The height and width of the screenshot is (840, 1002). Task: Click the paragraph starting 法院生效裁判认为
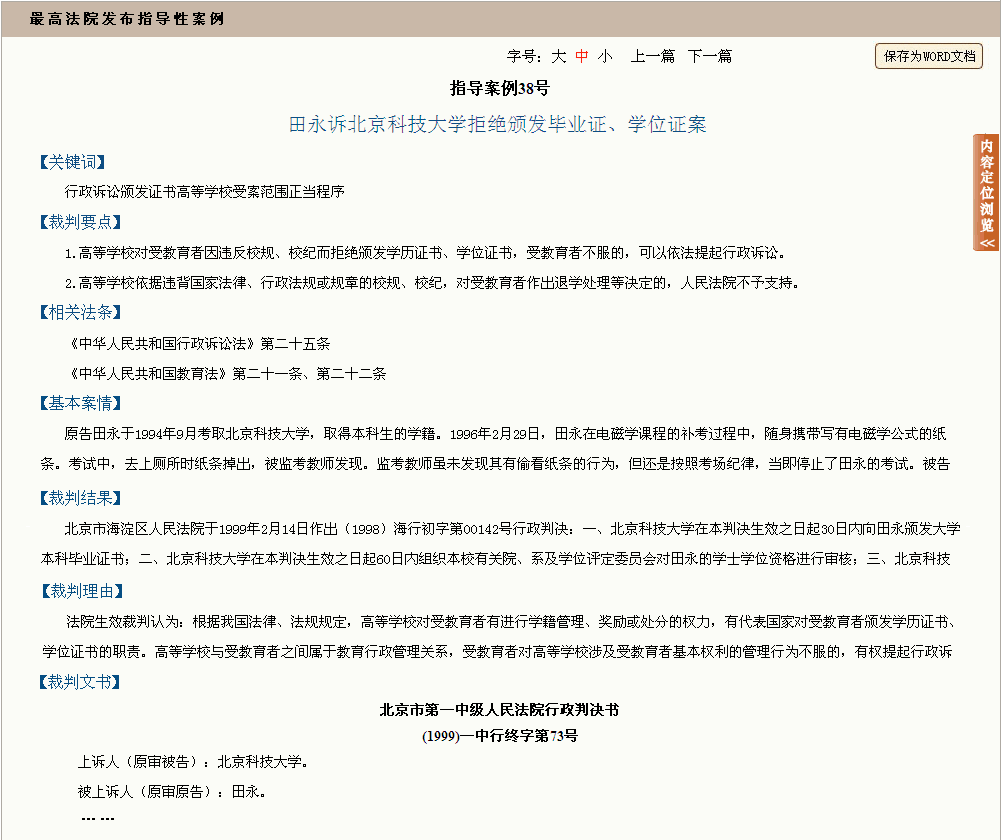point(498,637)
